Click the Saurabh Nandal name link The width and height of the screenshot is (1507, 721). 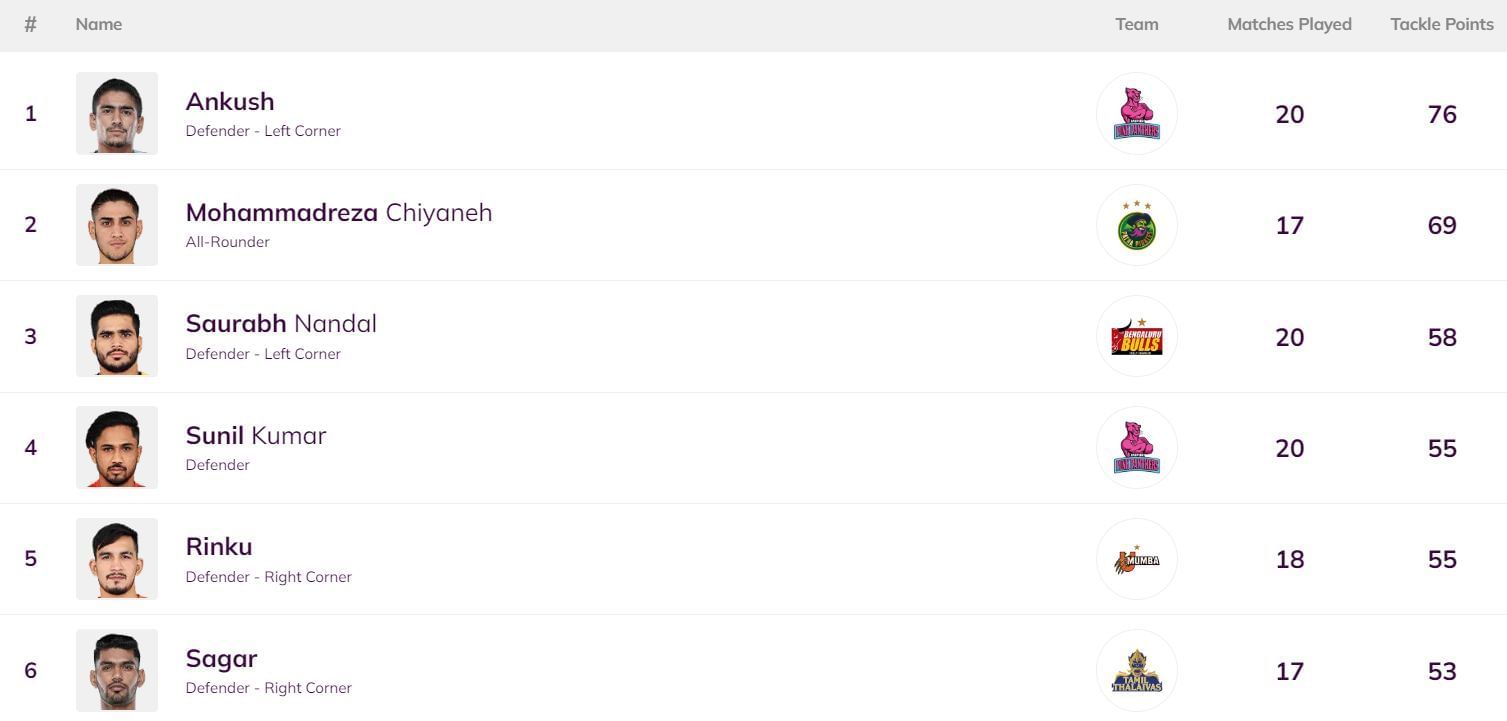click(281, 324)
